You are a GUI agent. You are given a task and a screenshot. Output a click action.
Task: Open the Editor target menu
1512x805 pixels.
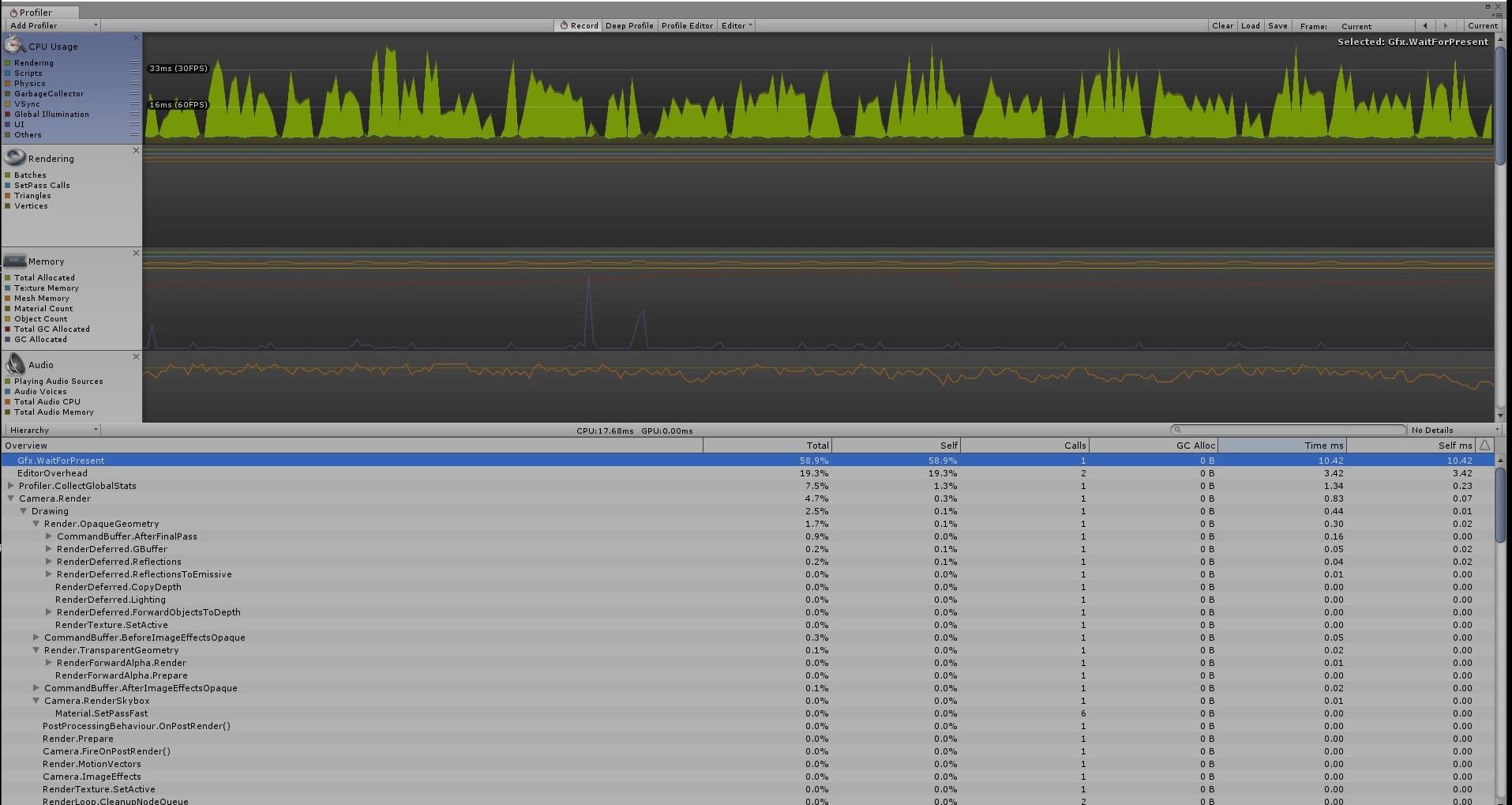click(x=737, y=26)
